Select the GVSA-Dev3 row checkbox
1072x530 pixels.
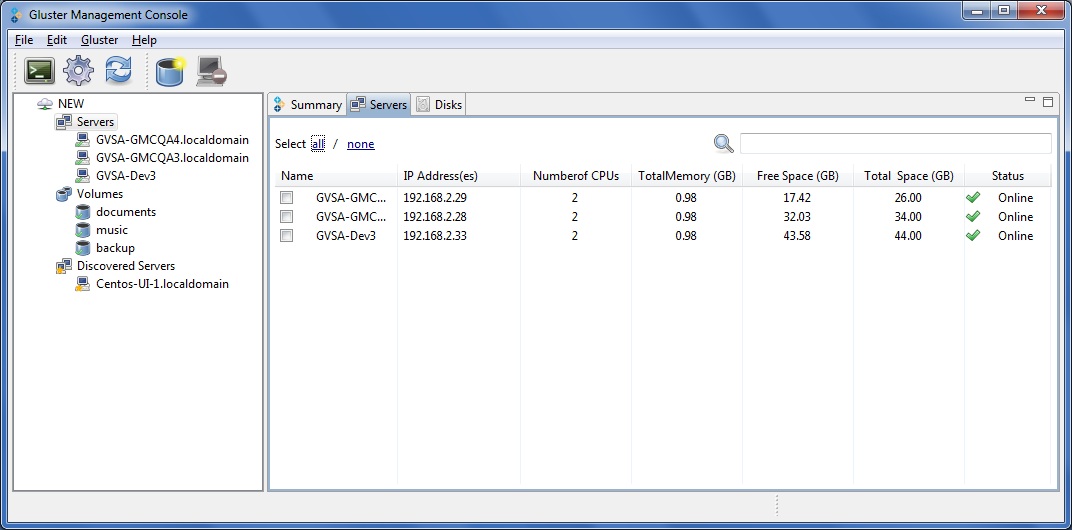tap(287, 236)
